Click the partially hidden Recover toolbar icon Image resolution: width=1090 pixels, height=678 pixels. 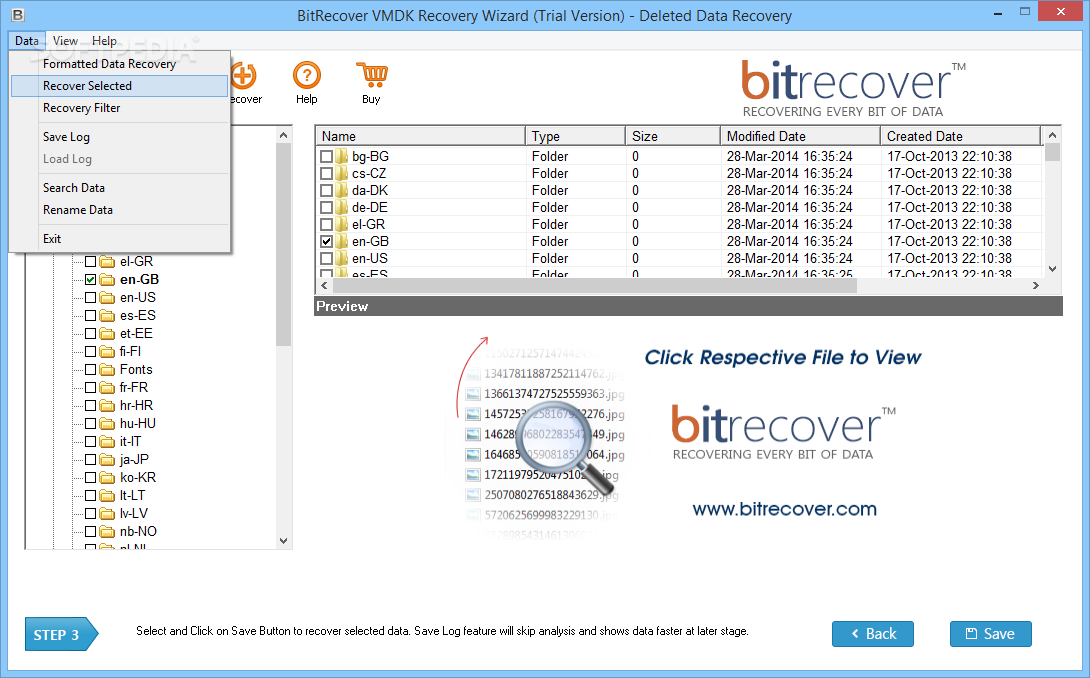tap(244, 76)
